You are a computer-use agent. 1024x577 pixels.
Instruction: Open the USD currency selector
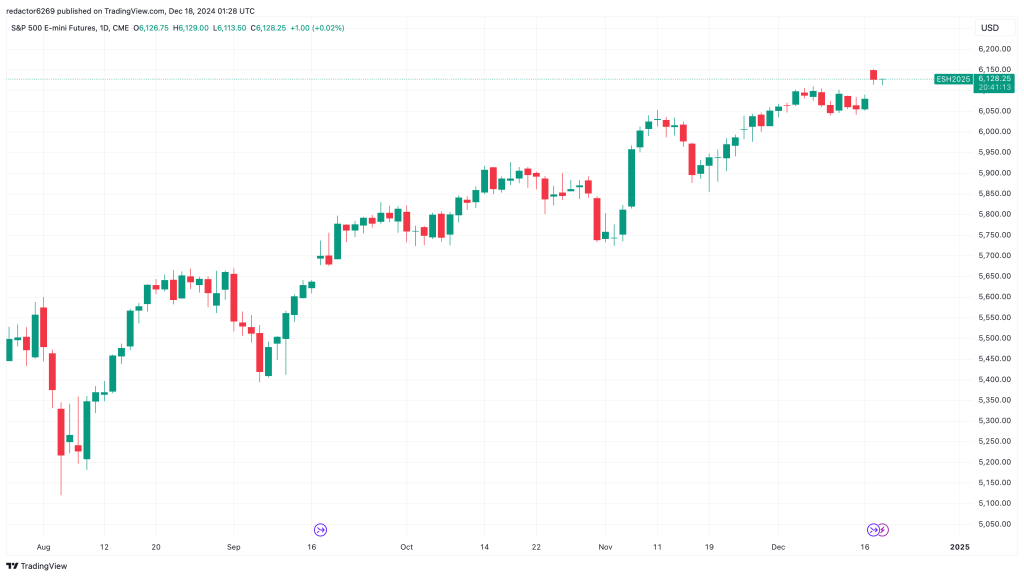[x=990, y=28]
